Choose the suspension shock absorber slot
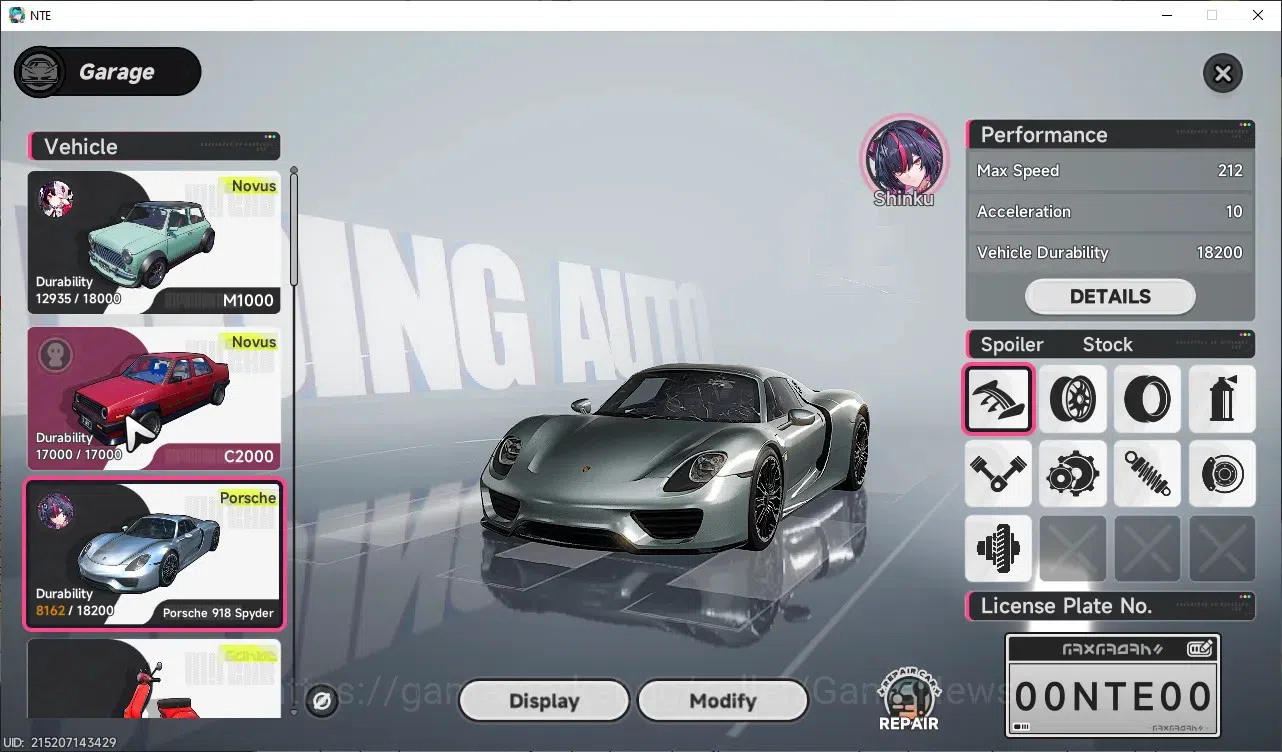The image size is (1282, 752). [x=1148, y=473]
